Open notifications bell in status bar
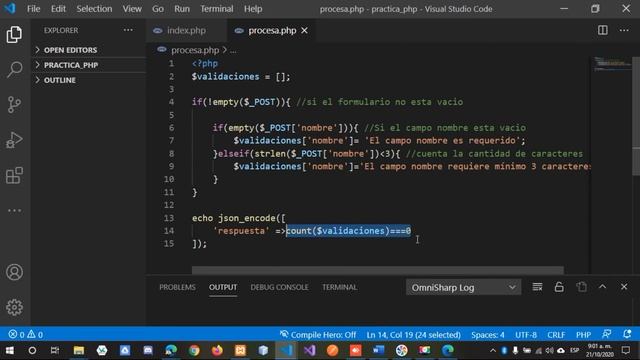This screenshot has height=360, width=640. pyautogui.click(x=627, y=334)
